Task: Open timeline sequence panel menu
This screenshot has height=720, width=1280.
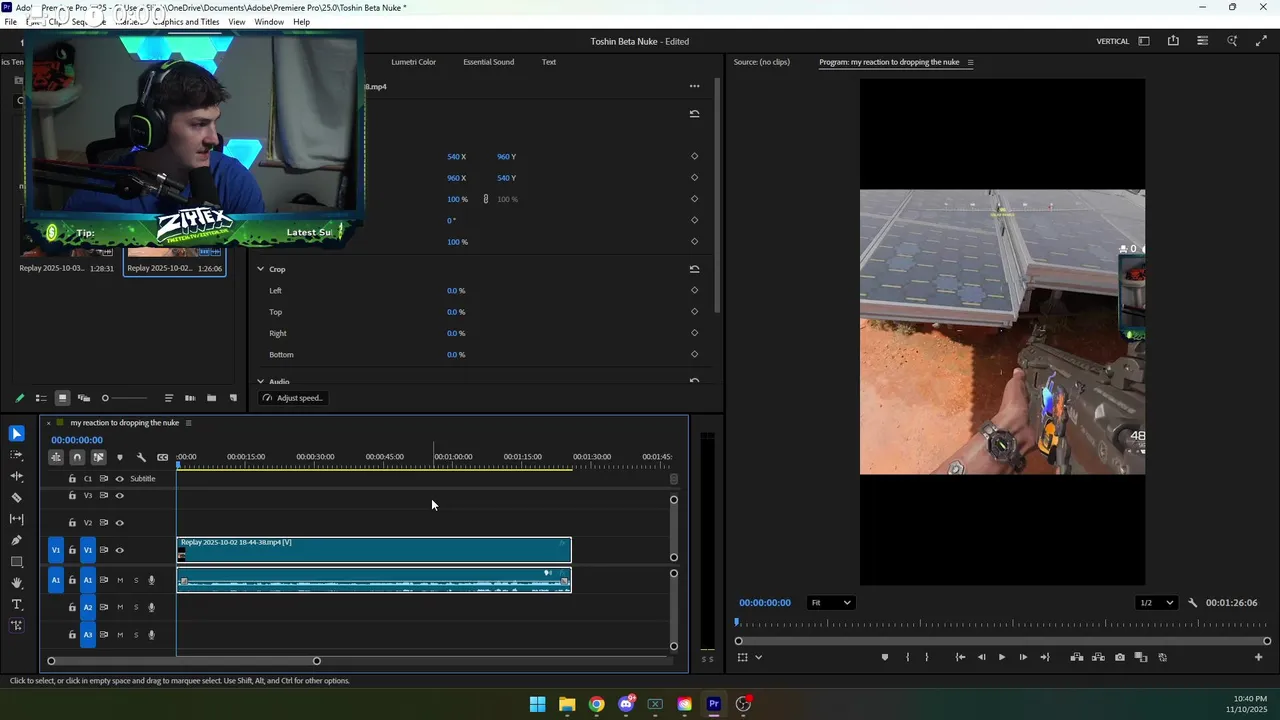Action: (x=188, y=423)
